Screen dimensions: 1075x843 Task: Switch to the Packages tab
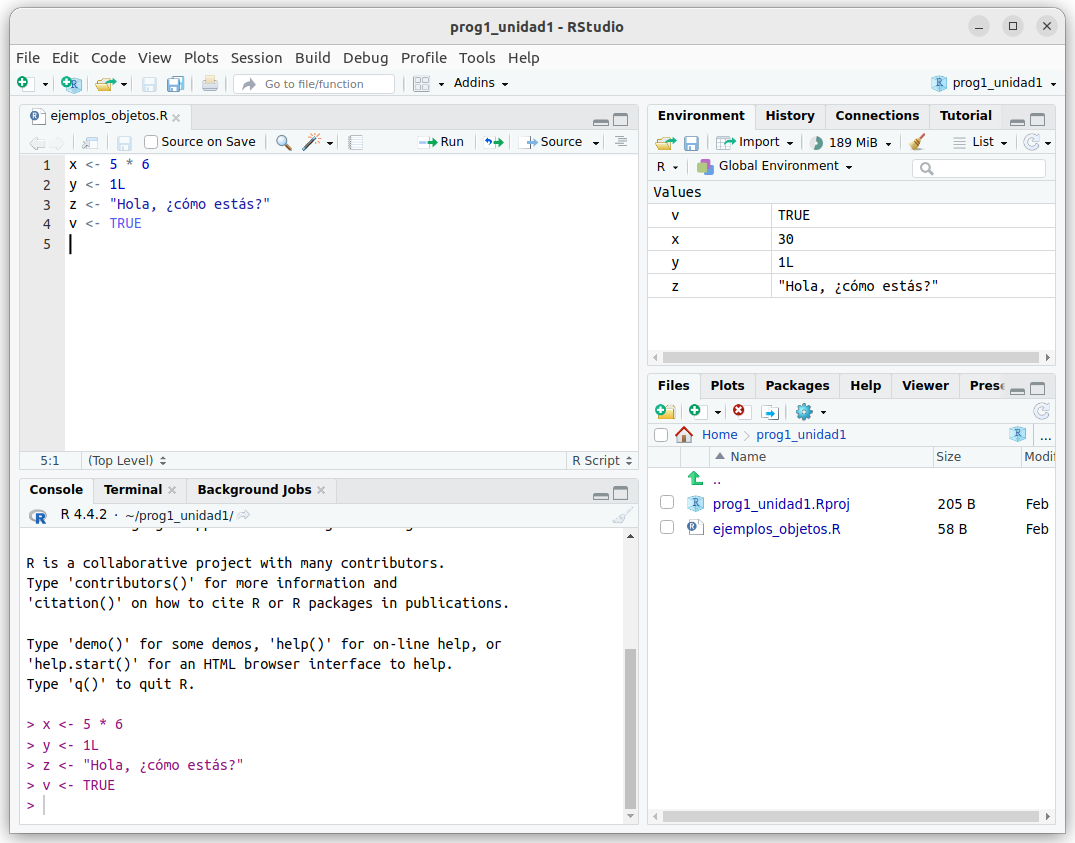click(x=797, y=386)
